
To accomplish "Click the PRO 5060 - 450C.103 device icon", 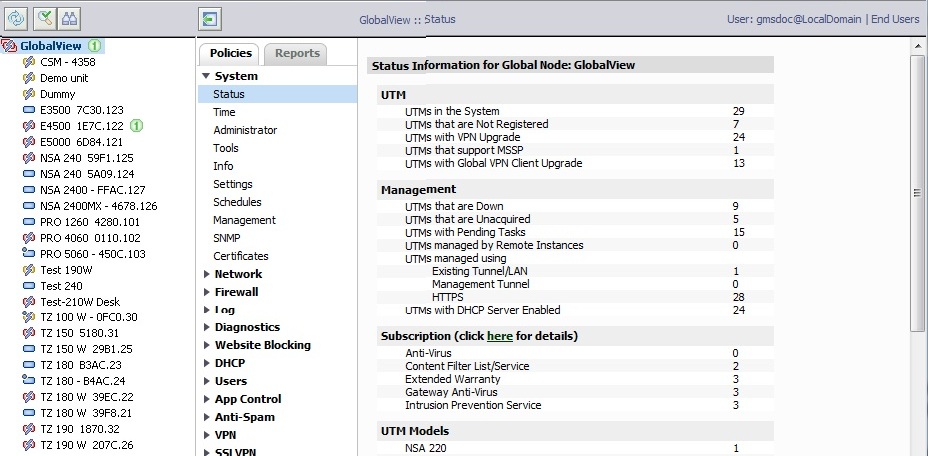I will pyautogui.click(x=29, y=253).
